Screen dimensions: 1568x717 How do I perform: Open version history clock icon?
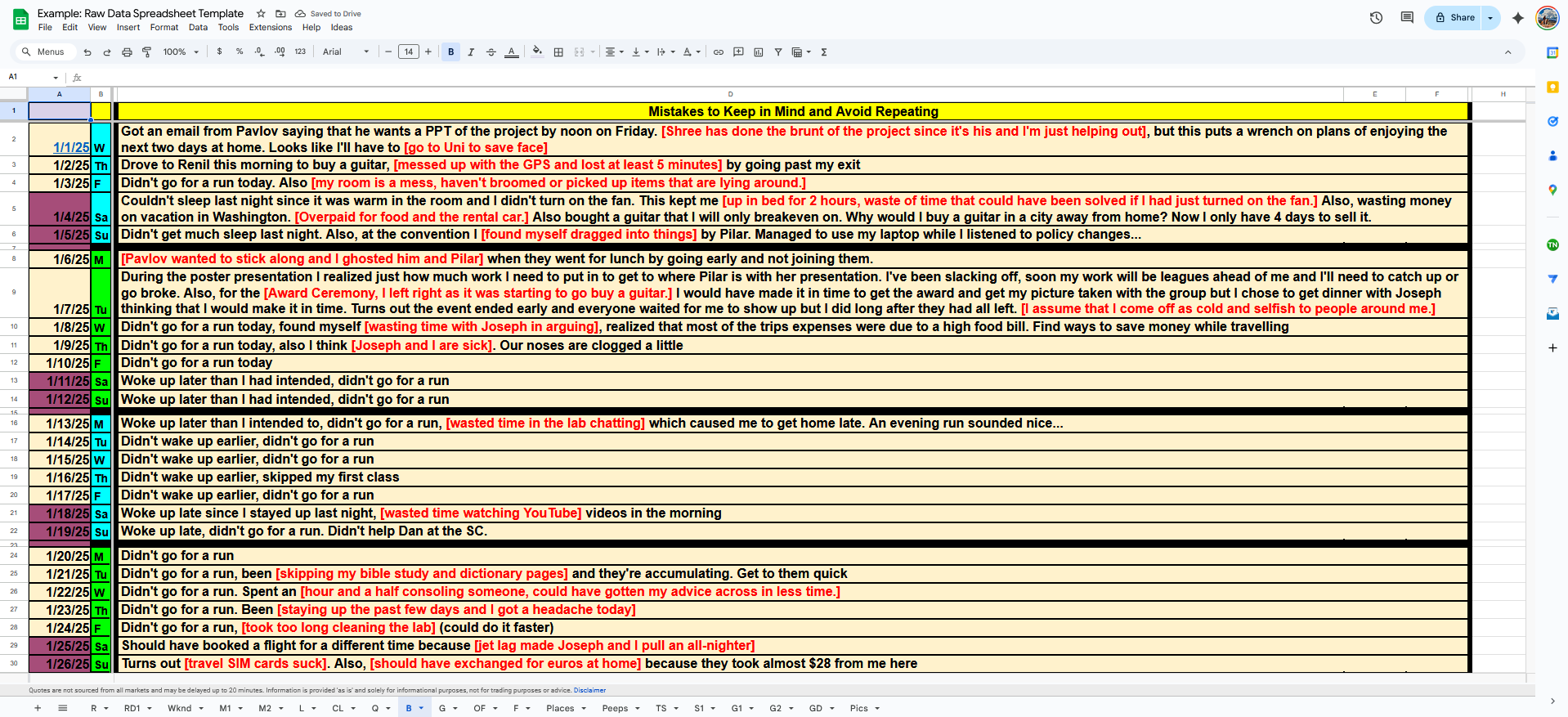point(1376,18)
